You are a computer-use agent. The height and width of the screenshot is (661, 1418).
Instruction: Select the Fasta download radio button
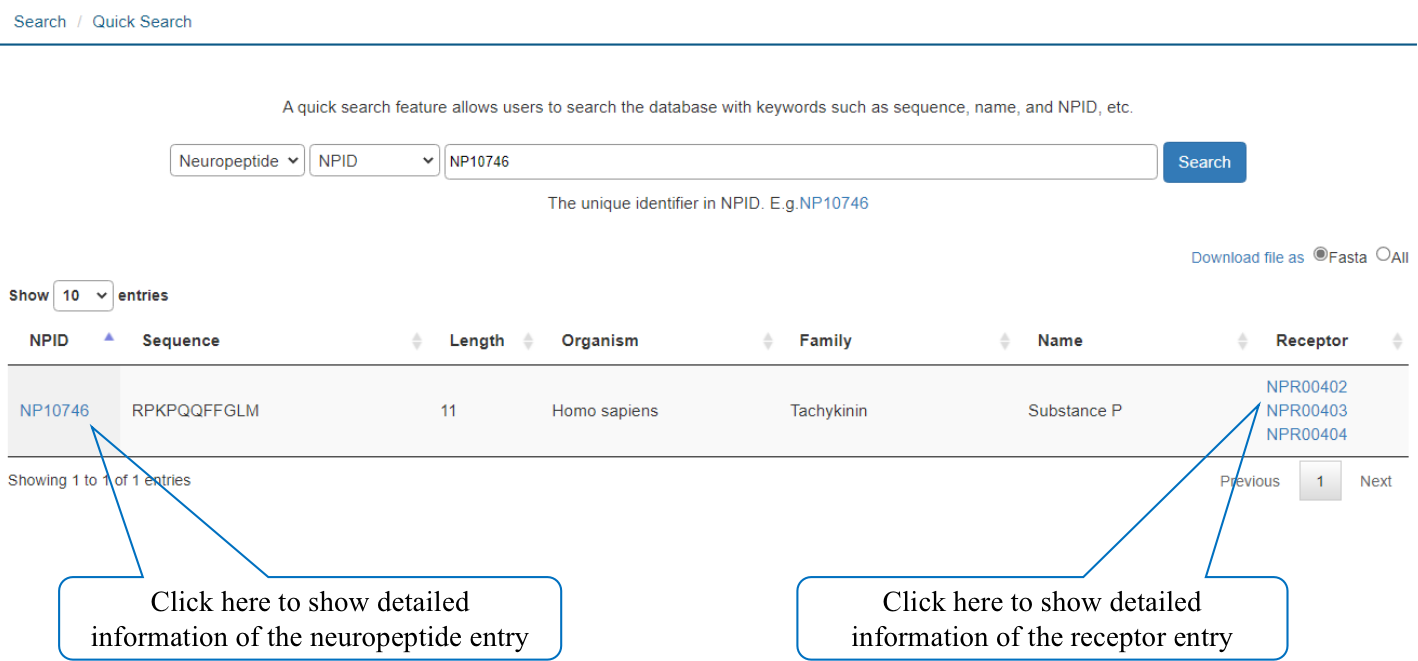pos(1320,255)
